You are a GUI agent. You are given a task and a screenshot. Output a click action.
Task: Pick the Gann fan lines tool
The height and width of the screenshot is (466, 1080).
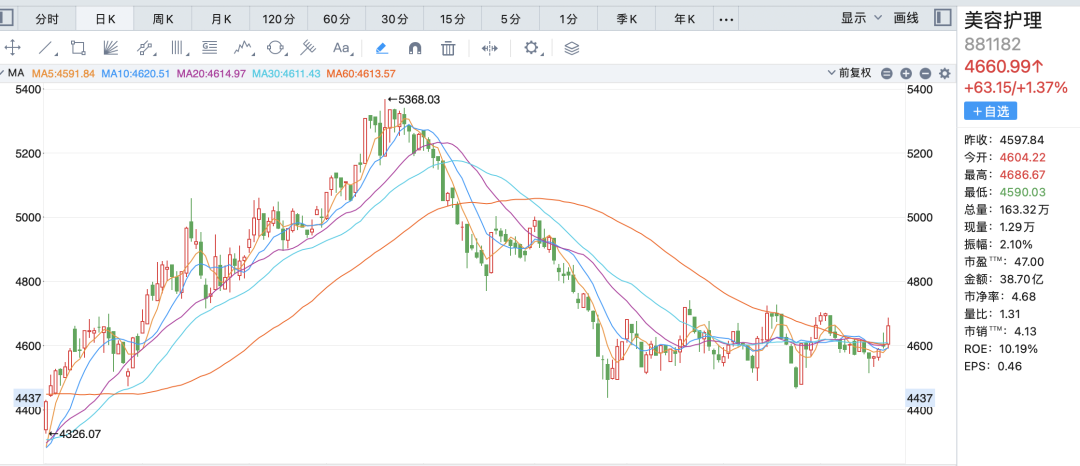tap(111, 47)
